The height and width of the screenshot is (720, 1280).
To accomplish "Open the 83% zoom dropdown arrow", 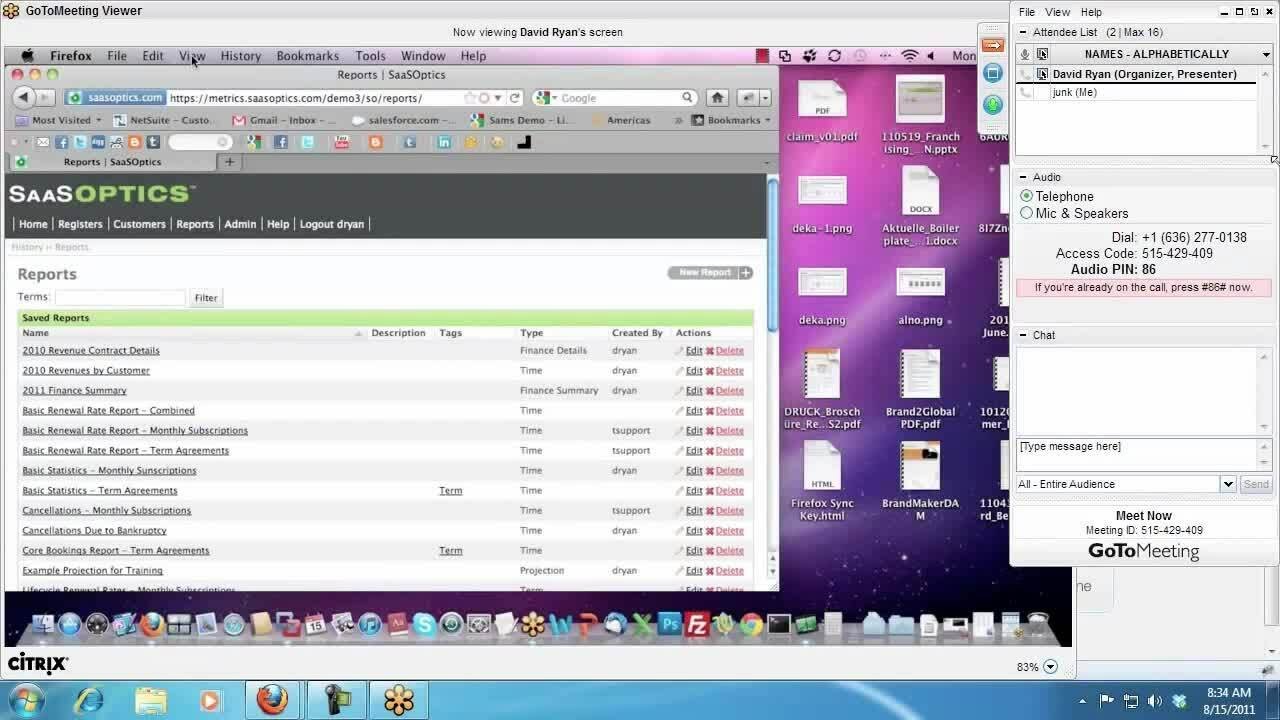I will (1050, 667).
